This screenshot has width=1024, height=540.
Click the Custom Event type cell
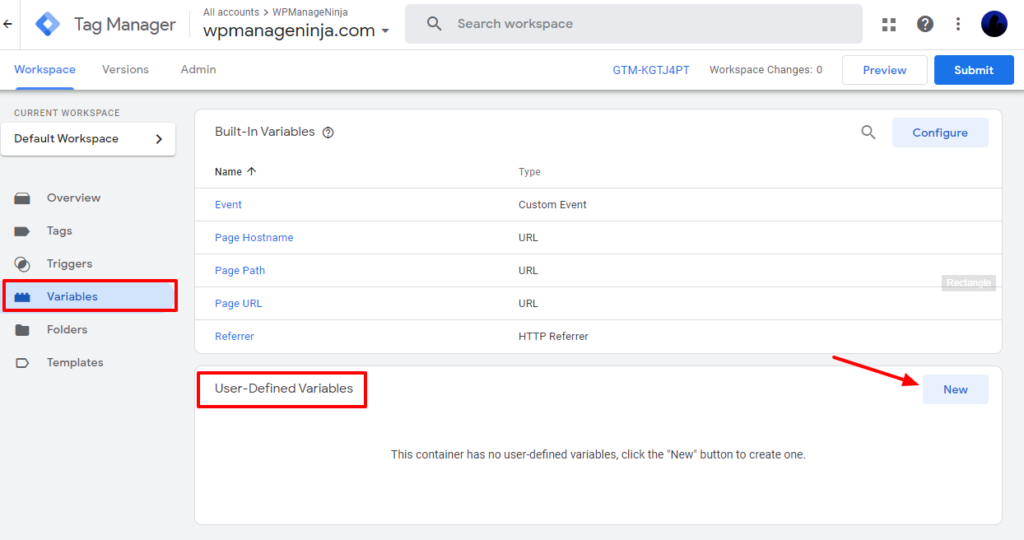click(x=552, y=204)
